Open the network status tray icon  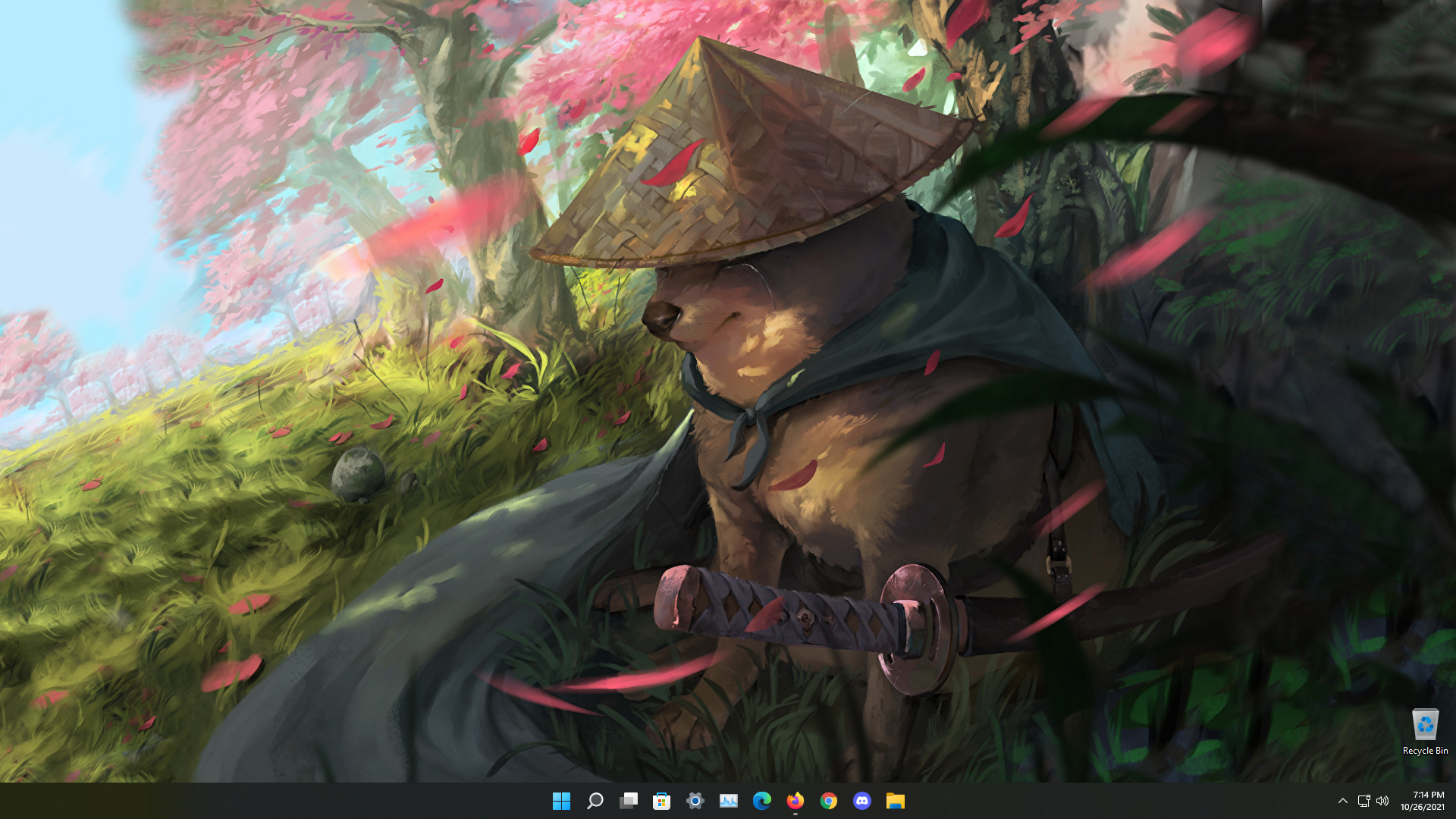point(1363,801)
